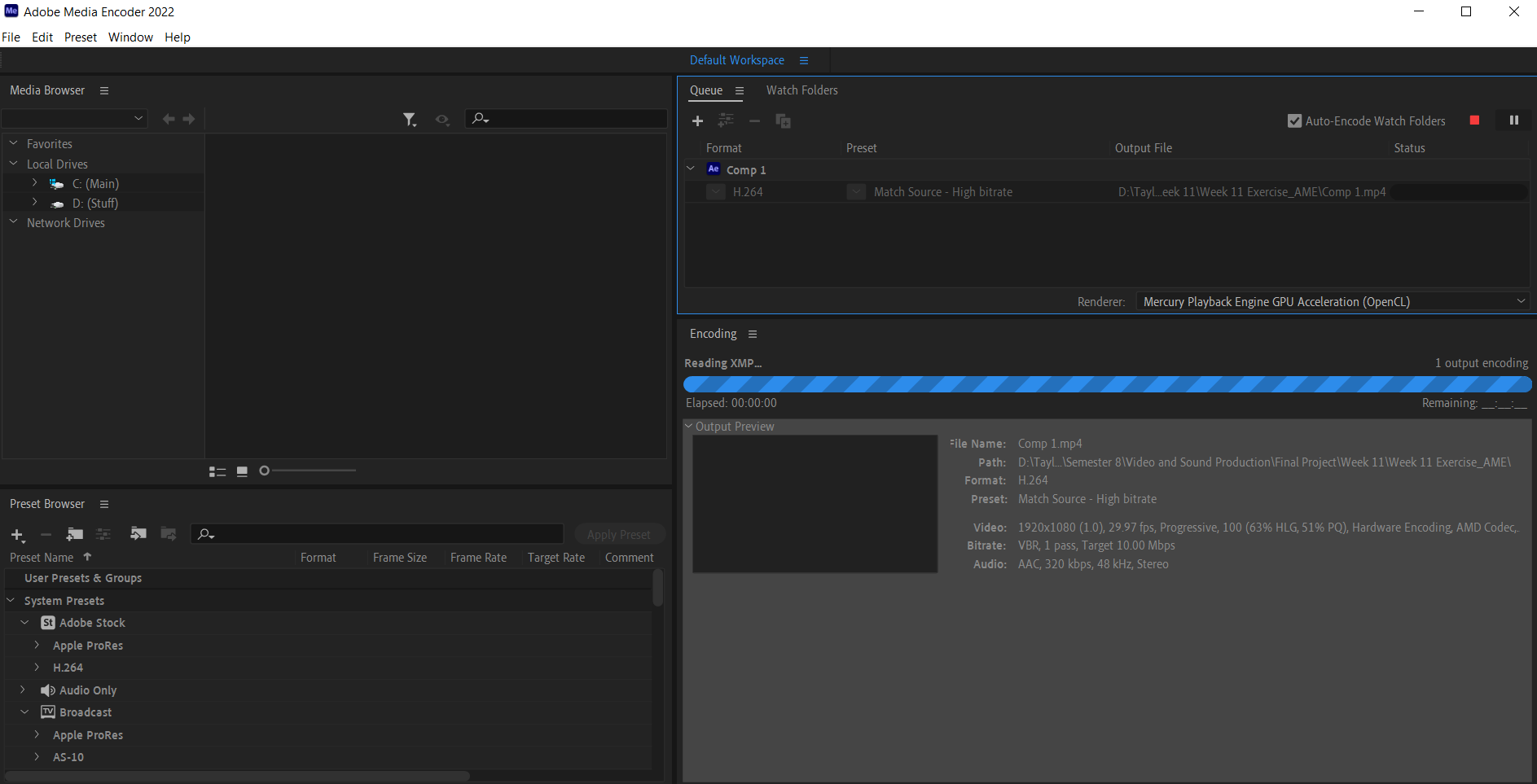
Task: Navigate back in Media Browser
Action: [x=169, y=120]
